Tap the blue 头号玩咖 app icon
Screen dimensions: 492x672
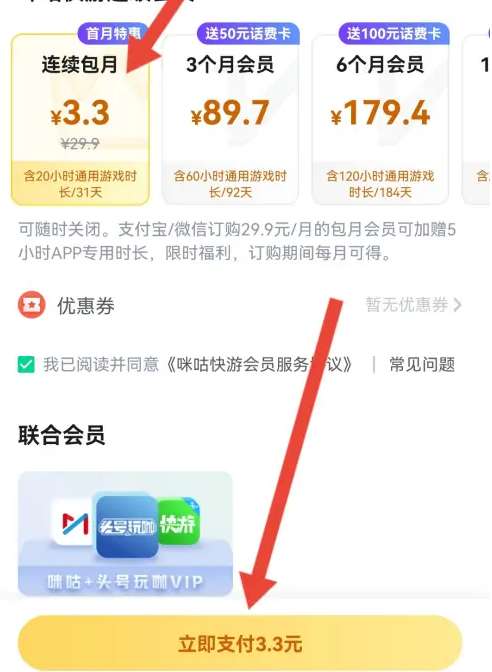tap(127, 527)
